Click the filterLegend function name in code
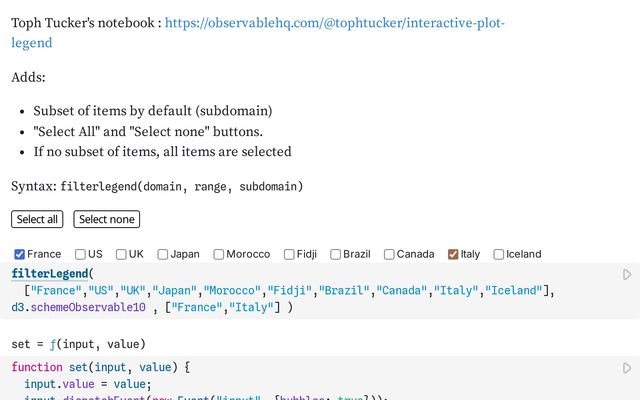The height and width of the screenshot is (400, 640). pos(50,274)
